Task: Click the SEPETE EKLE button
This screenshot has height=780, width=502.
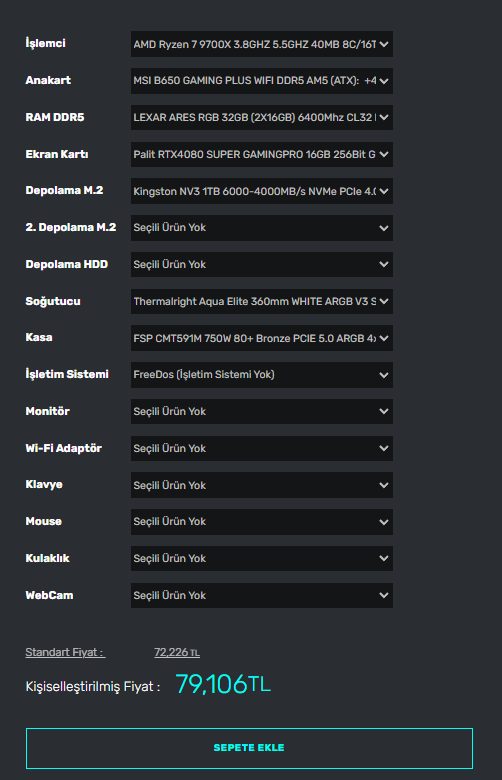Action: point(249,748)
